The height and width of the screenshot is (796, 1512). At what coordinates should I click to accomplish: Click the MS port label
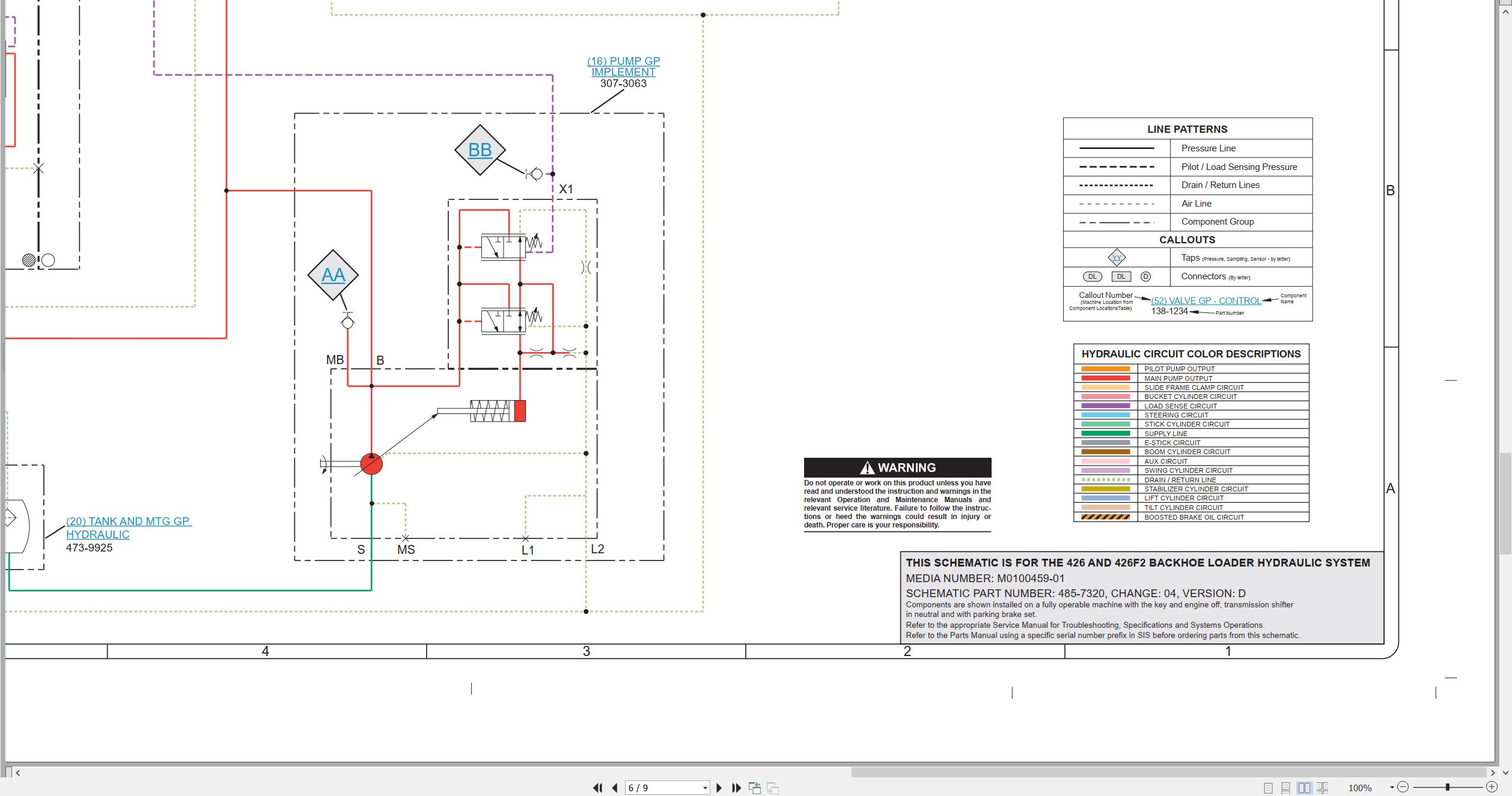click(406, 550)
